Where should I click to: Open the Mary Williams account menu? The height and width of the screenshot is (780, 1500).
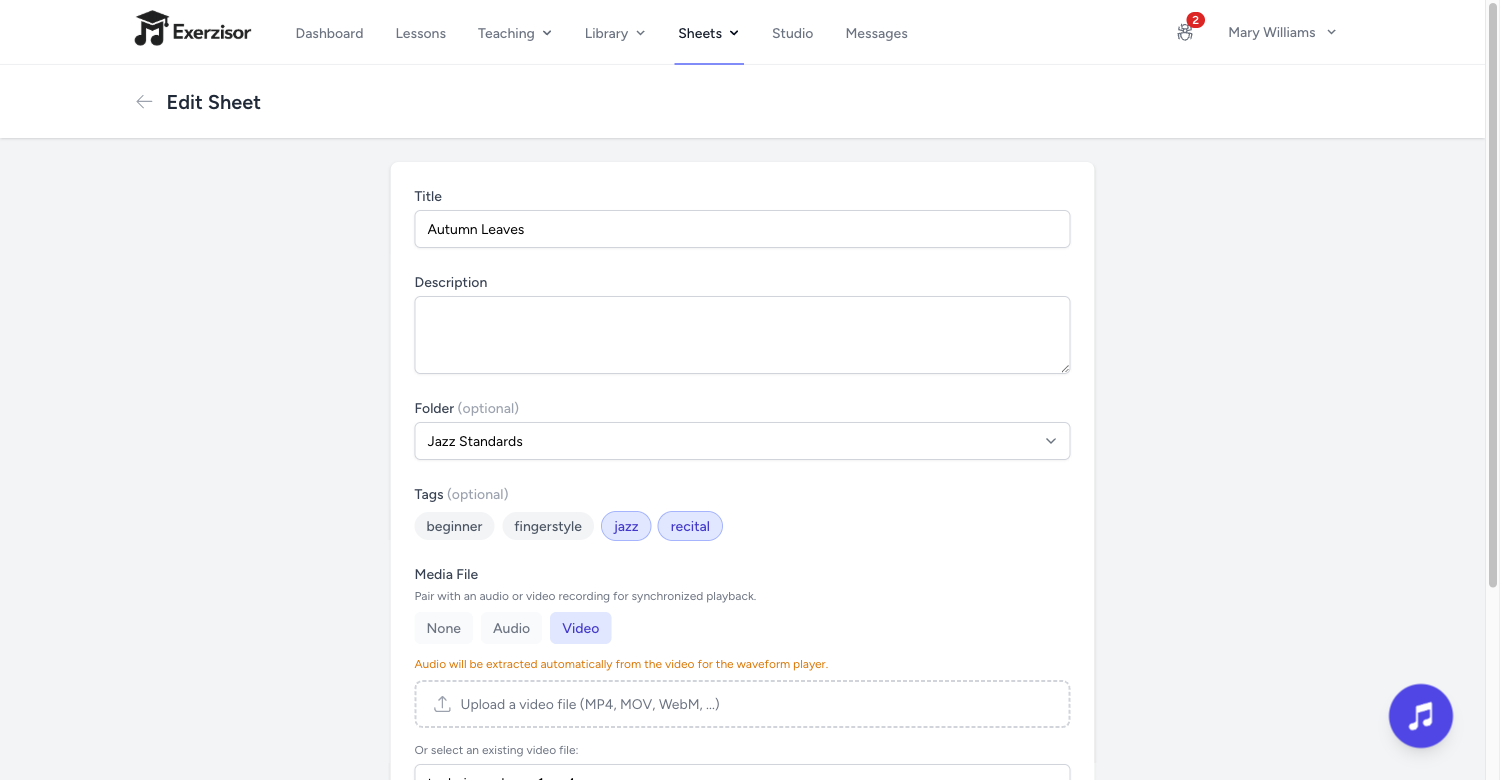[x=1282, y=32]
